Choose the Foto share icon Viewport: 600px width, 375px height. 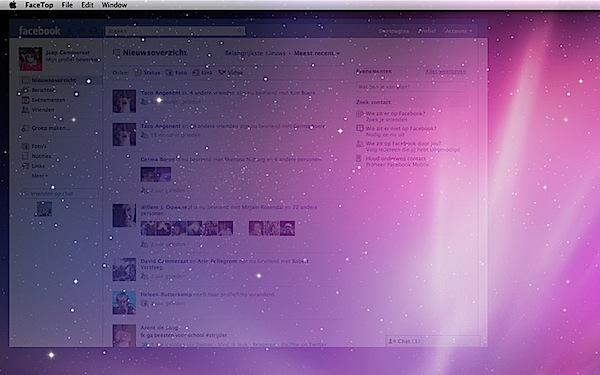pos(169,73)
